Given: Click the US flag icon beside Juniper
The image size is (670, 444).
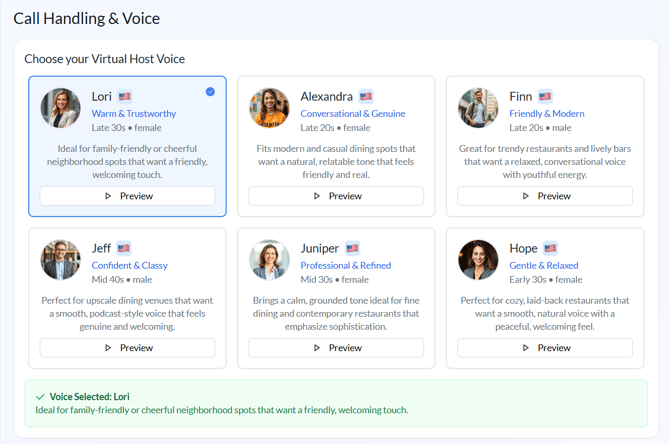Looking at the screenshot, I should (x=352, y=248).
